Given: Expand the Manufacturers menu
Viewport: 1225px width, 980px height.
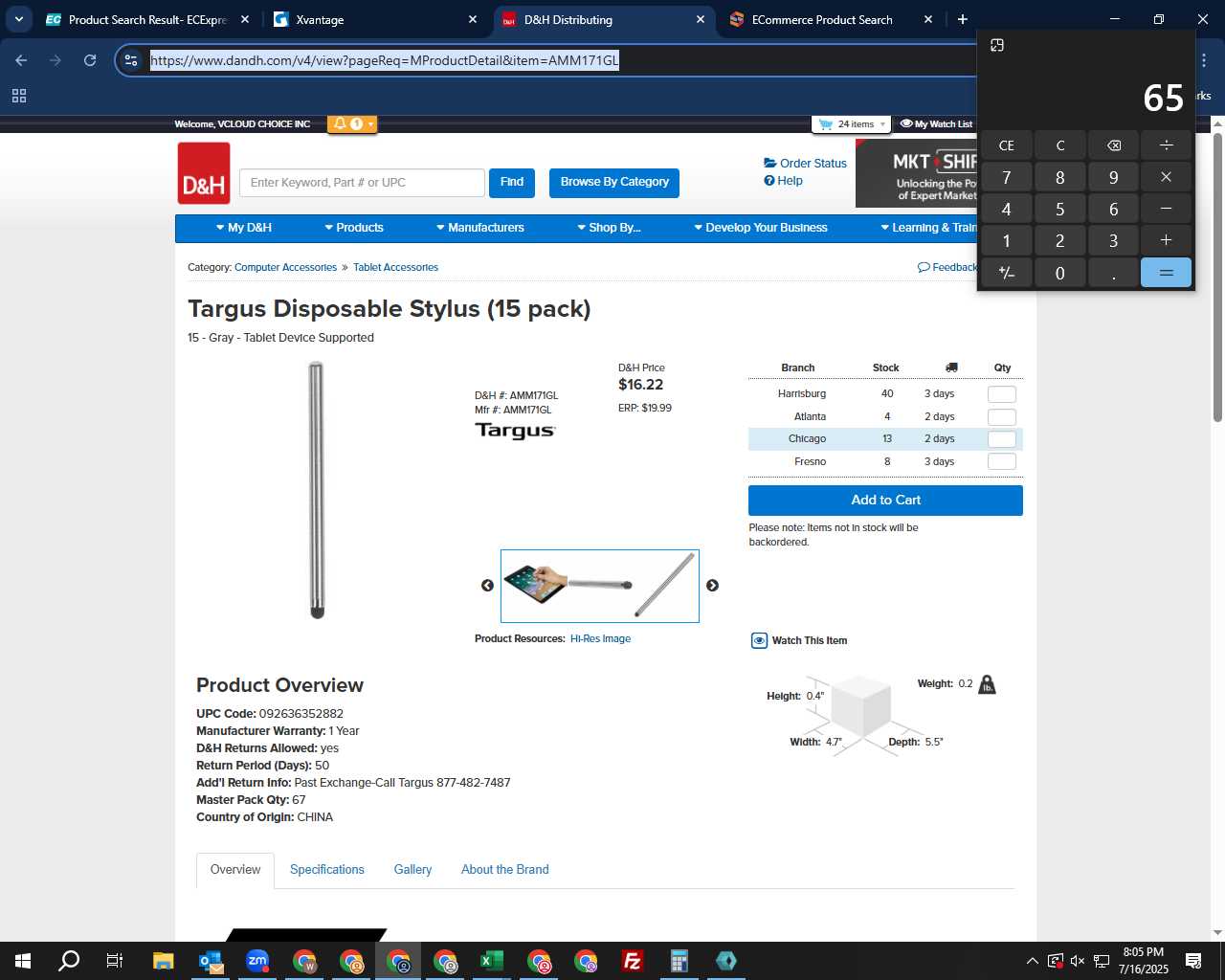Looking at the screenshot, I should 480,228.
